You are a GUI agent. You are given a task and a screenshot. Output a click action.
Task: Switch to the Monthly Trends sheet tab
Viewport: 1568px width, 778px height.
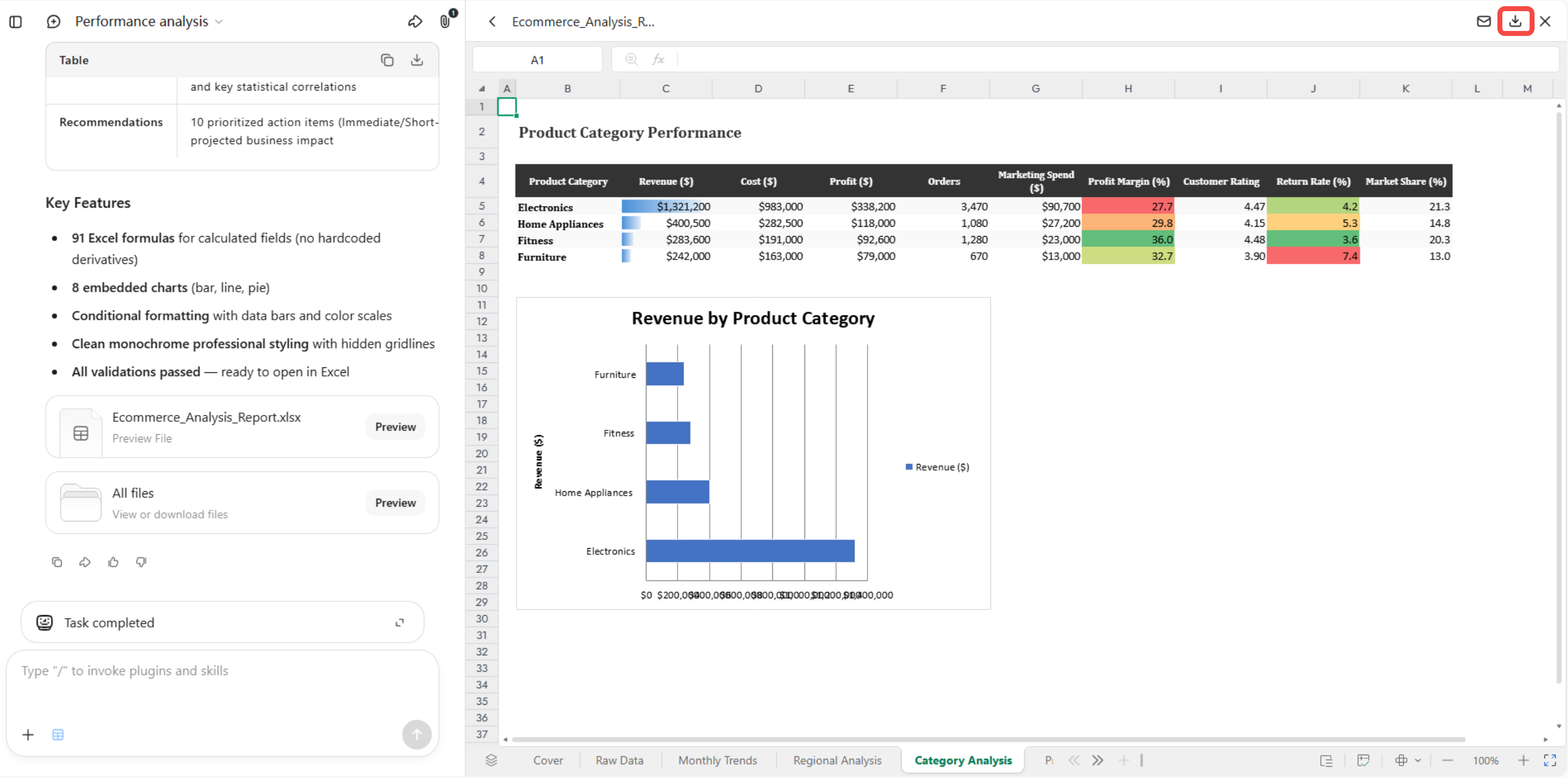tap(717, 760)
